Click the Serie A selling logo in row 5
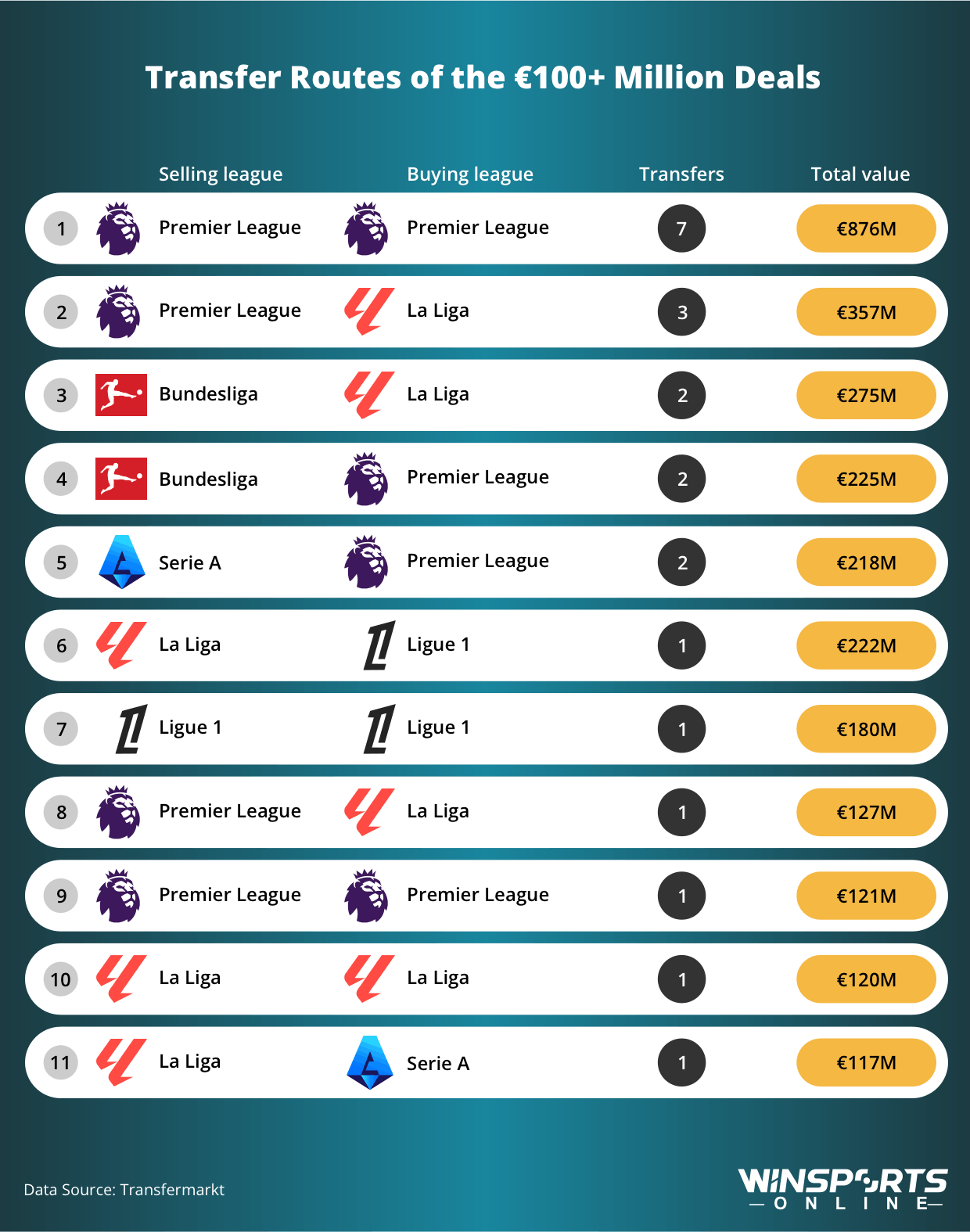This screenshot has width=970, height=1232. tap(122, 562)
